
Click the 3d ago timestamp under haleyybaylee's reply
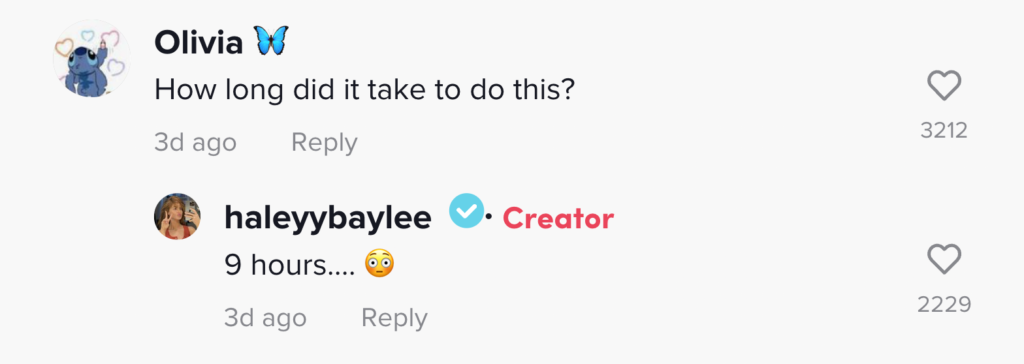coord(265,318)
